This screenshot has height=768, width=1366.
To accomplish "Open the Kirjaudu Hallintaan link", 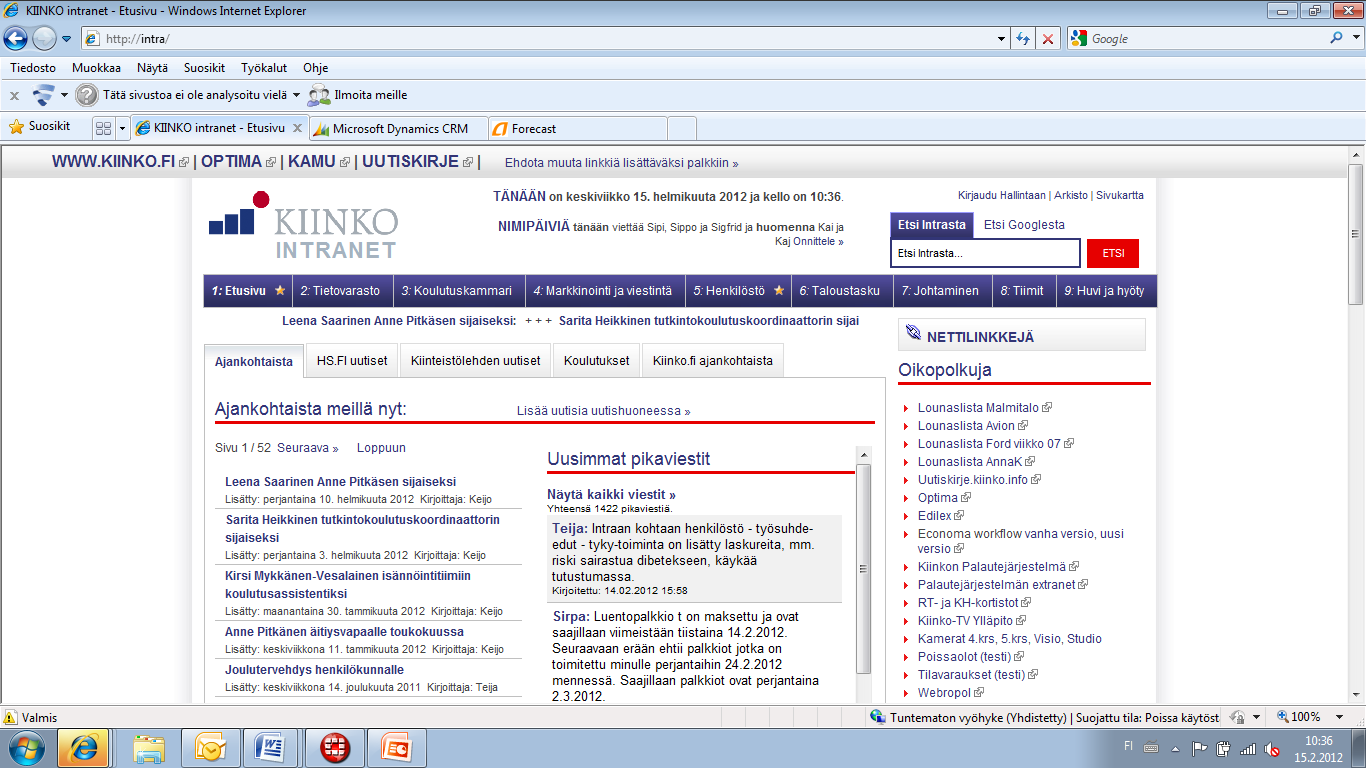I will [x=1002, y=196].
